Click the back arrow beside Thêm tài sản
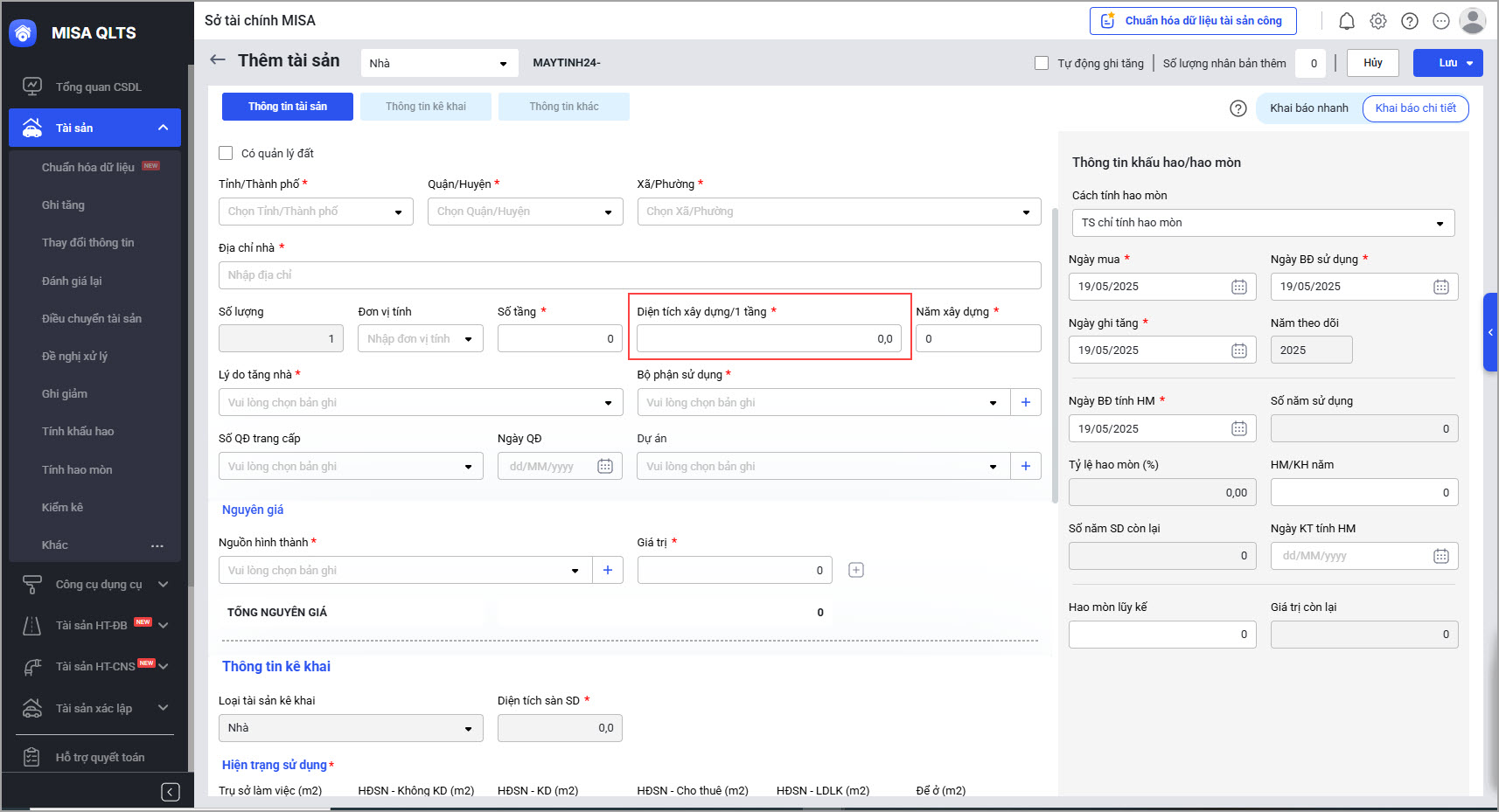Viewport: 1499px width, 812px height. pyautogui.click(x=218, y=60)
